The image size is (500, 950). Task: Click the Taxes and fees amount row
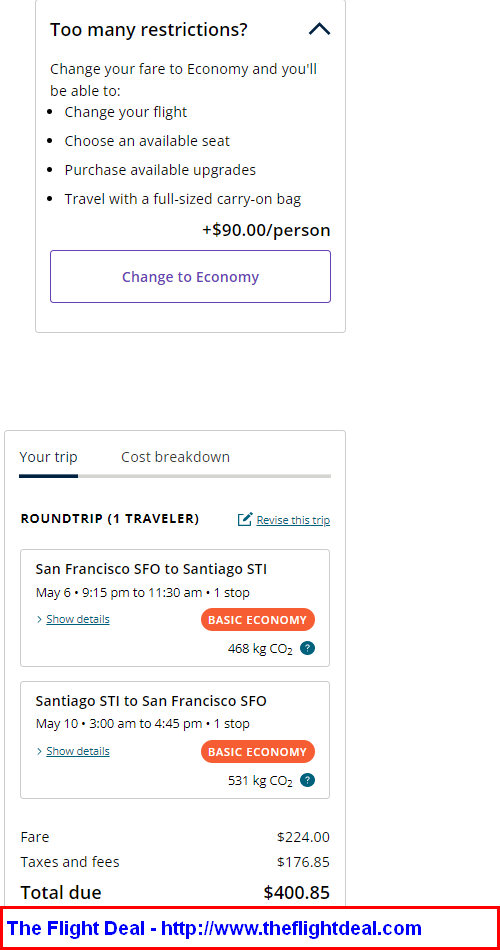(x=175, y=862)
